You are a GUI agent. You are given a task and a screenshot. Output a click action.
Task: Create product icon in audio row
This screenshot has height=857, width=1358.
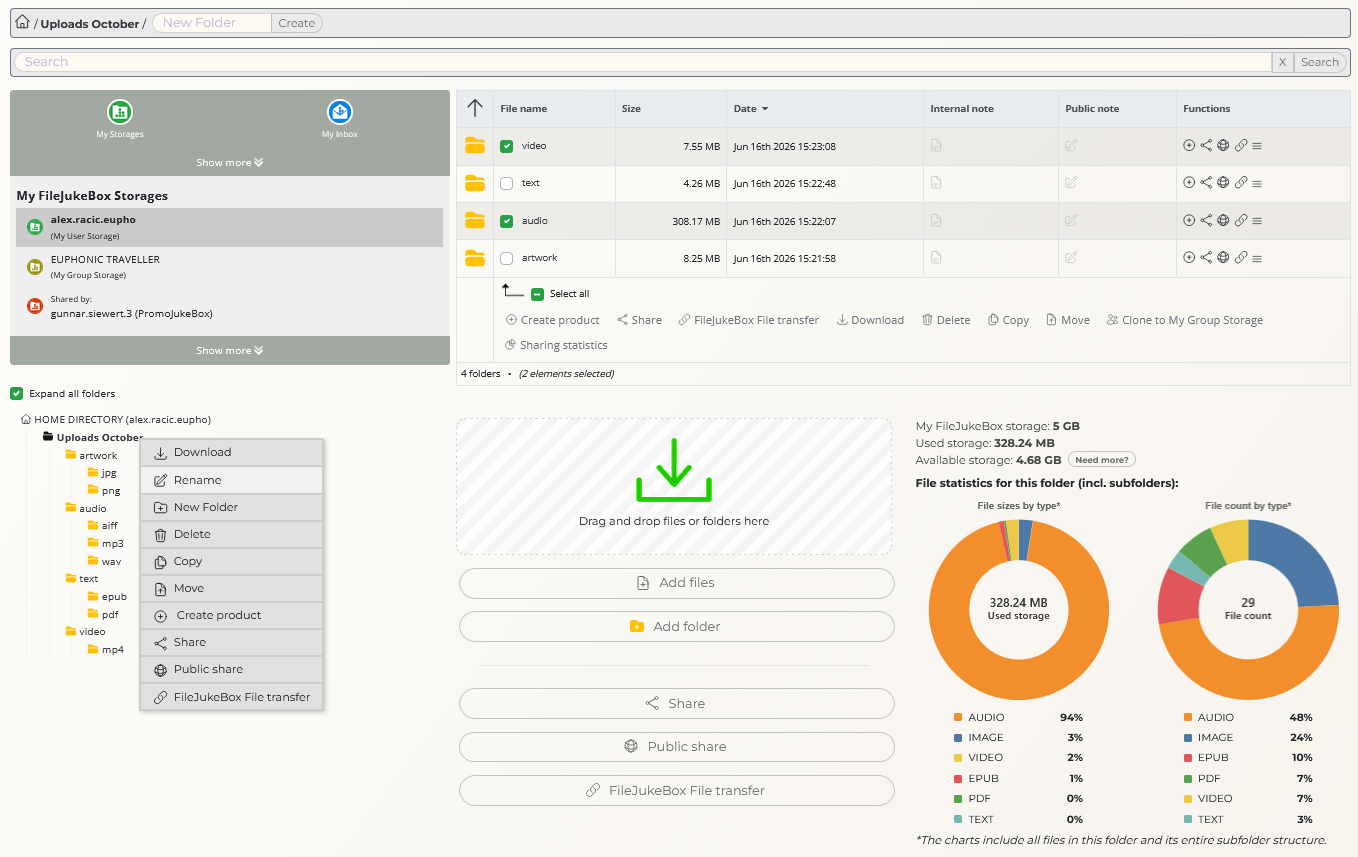point(1189,221)
